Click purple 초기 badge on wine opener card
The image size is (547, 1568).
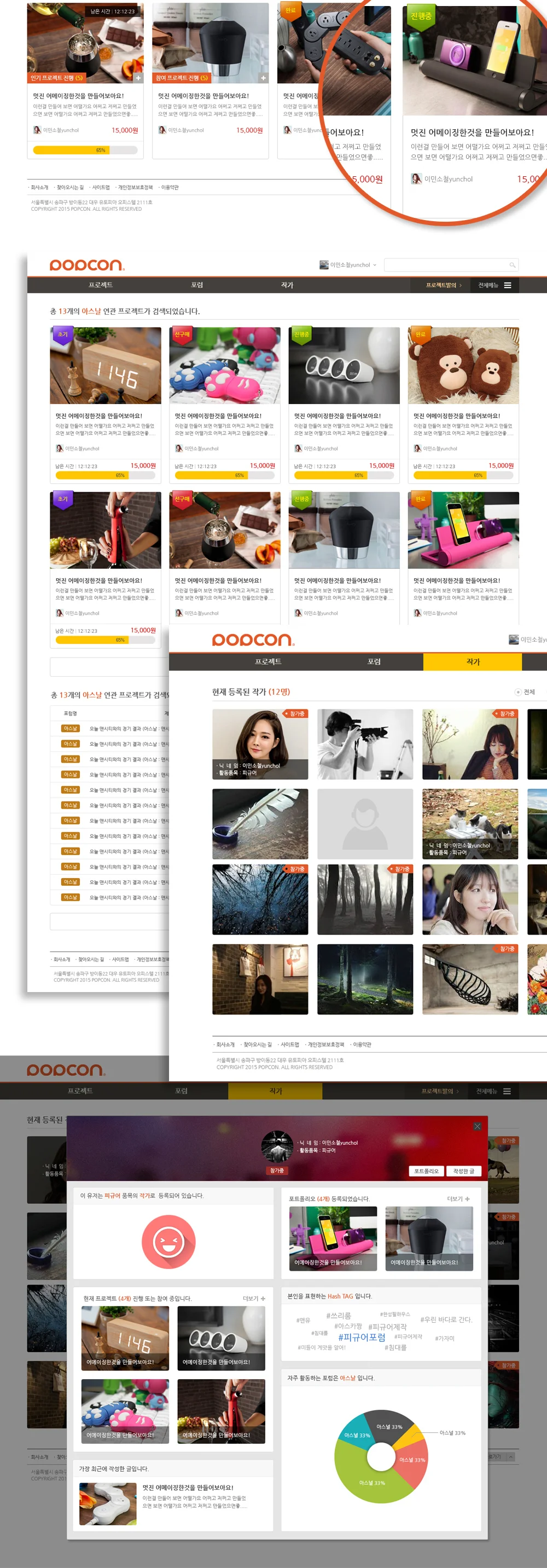63,500
